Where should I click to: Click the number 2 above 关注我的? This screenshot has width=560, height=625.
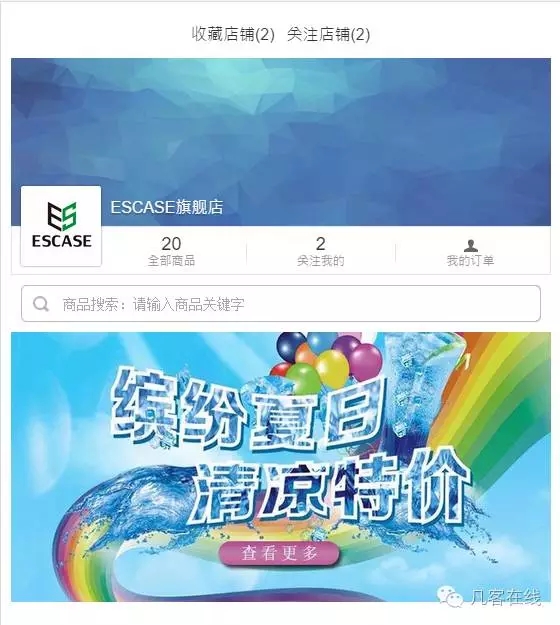320,244
